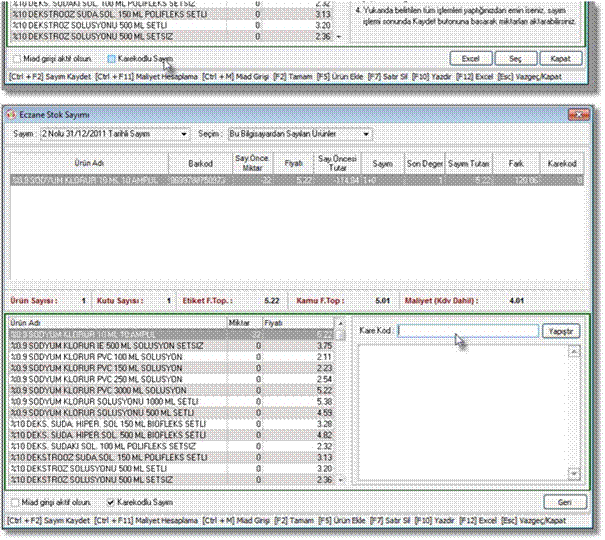Click the Kare Kod text area scroll-down arrow

574,473
